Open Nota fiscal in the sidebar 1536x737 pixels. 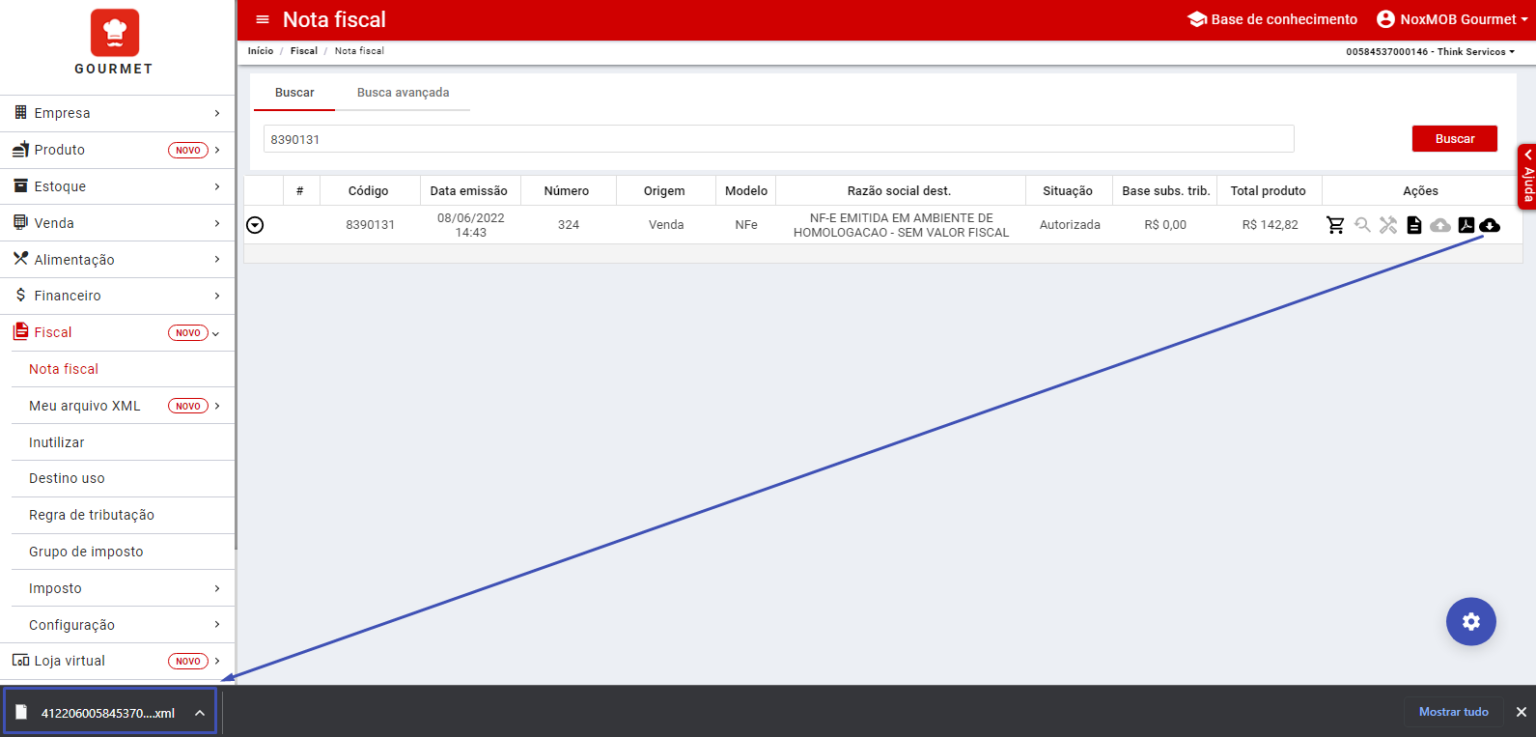point(64,369)
